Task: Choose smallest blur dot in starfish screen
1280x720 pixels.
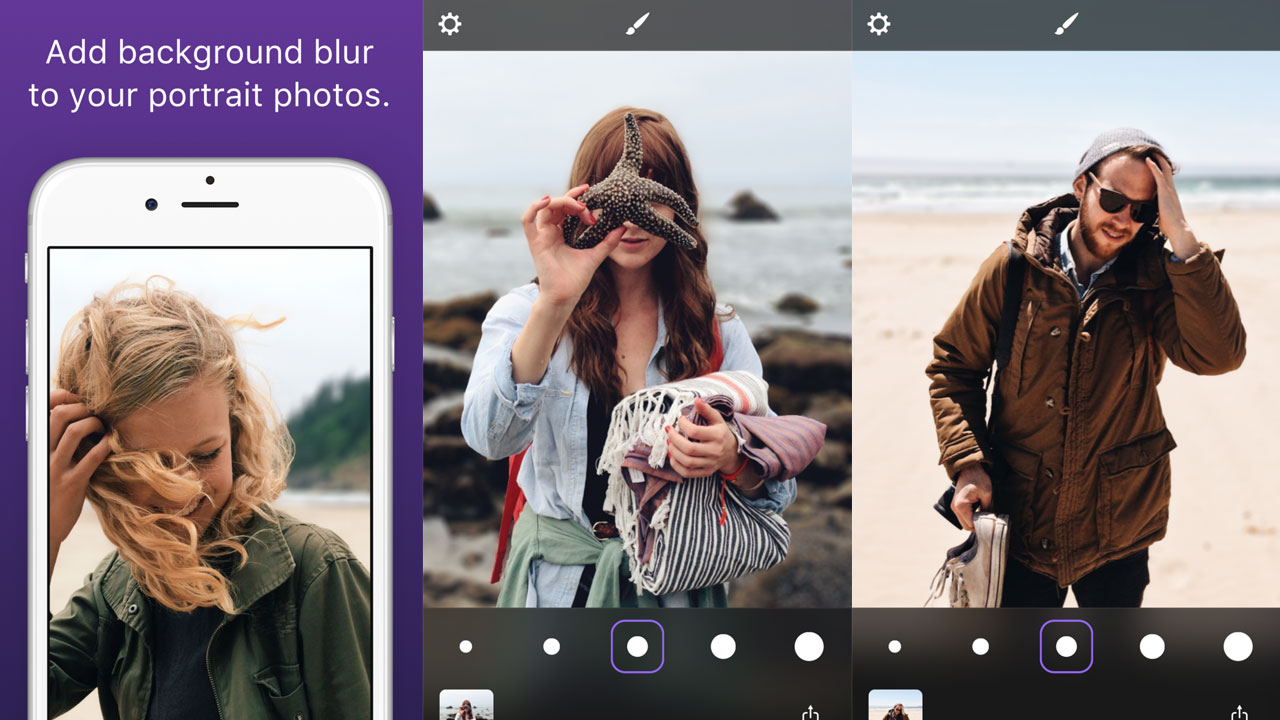Action: point(465,647)
